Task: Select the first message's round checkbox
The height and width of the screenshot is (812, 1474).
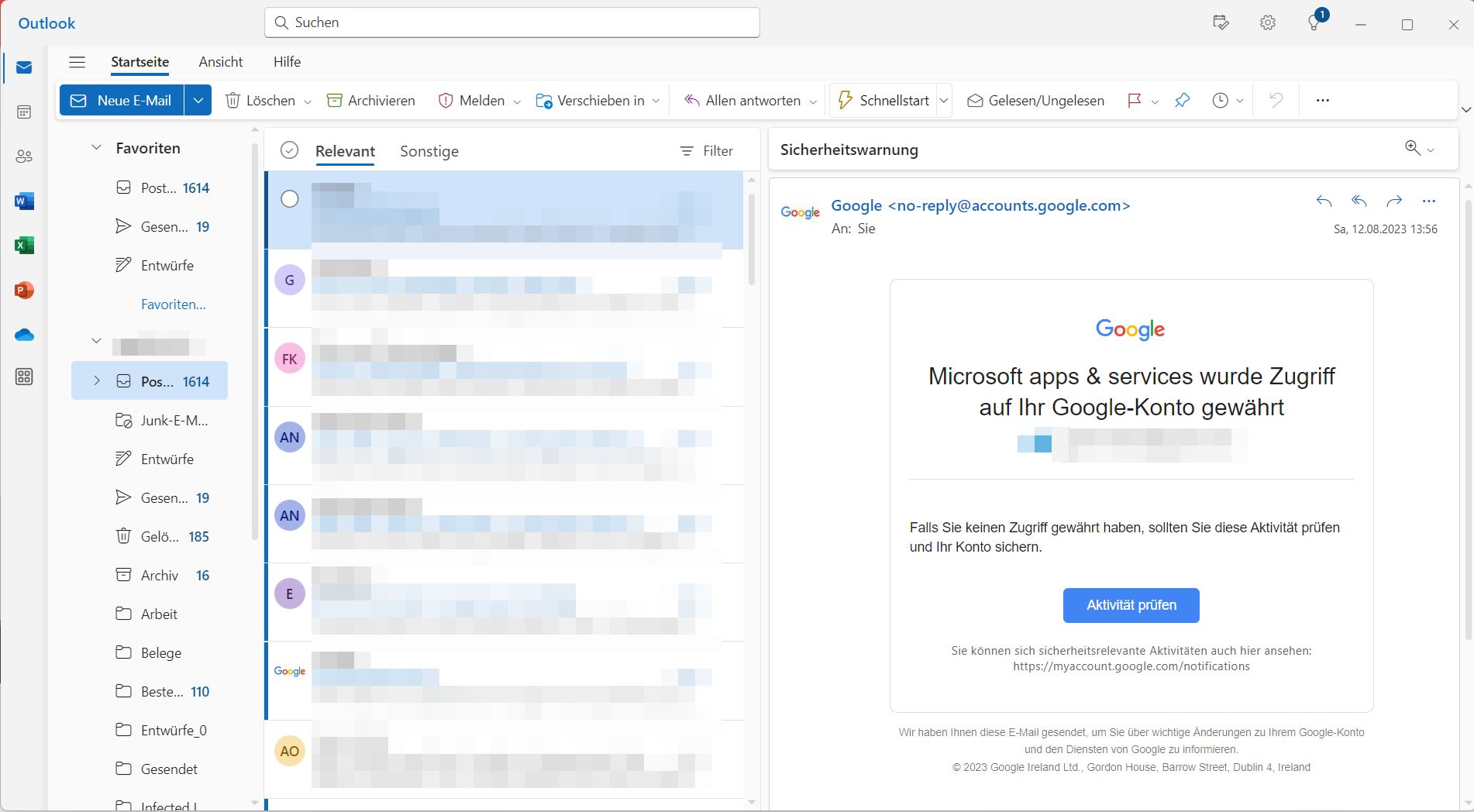Action: point(290,199)
